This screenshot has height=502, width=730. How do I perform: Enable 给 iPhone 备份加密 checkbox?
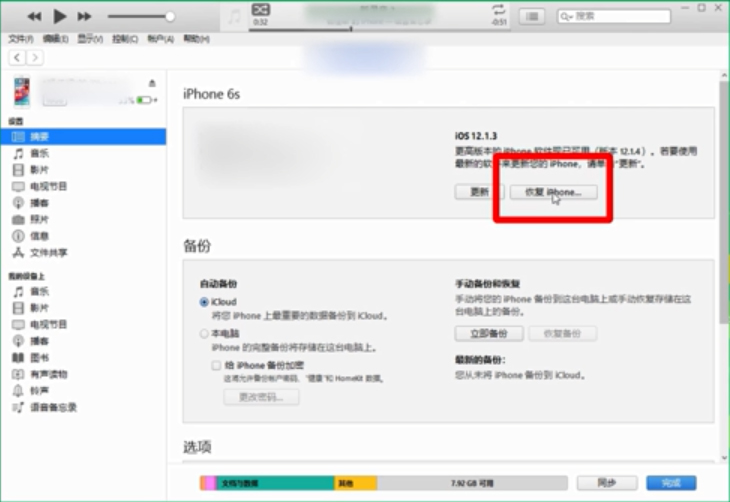tap(216, 366)
